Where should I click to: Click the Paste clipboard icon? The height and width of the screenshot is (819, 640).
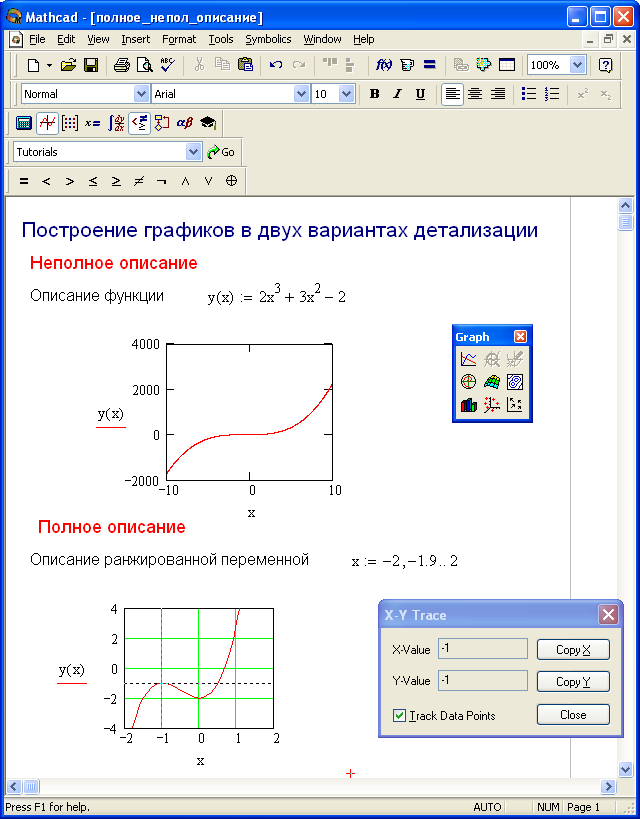[x=245, y=65]
